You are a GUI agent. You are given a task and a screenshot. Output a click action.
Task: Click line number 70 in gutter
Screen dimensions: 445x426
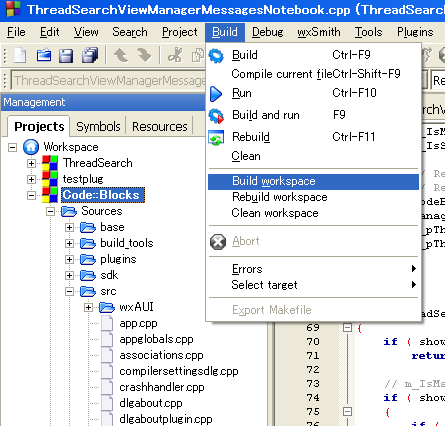pos(313,342)
